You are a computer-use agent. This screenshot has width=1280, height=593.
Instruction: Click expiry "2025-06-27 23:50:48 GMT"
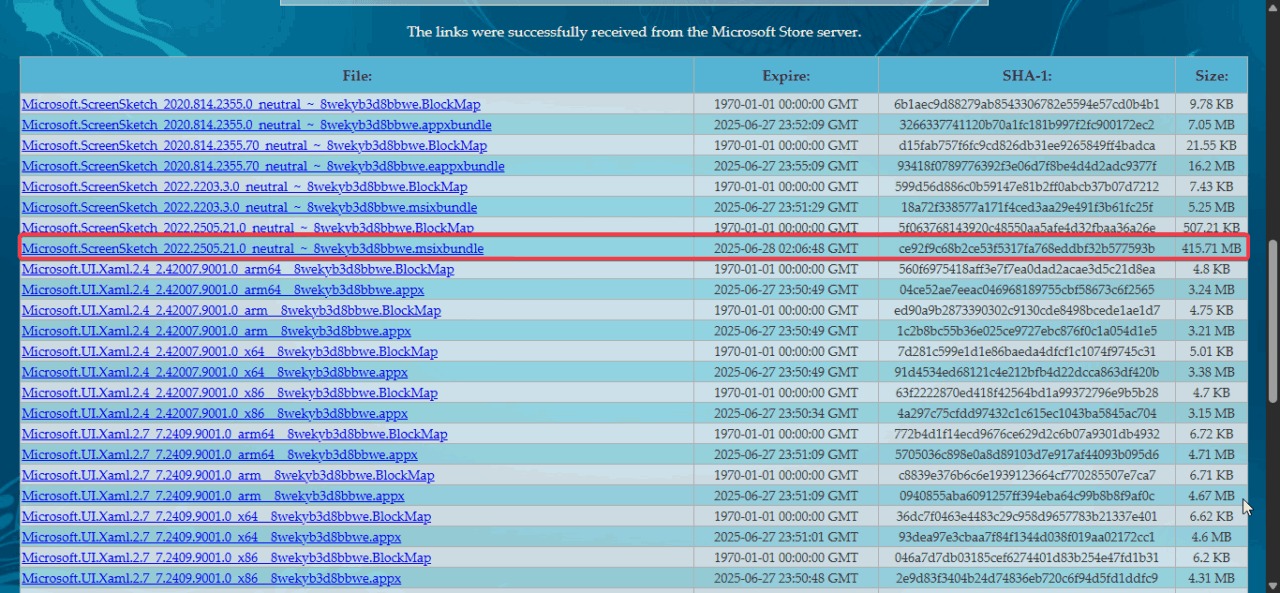tap(786, 578)
